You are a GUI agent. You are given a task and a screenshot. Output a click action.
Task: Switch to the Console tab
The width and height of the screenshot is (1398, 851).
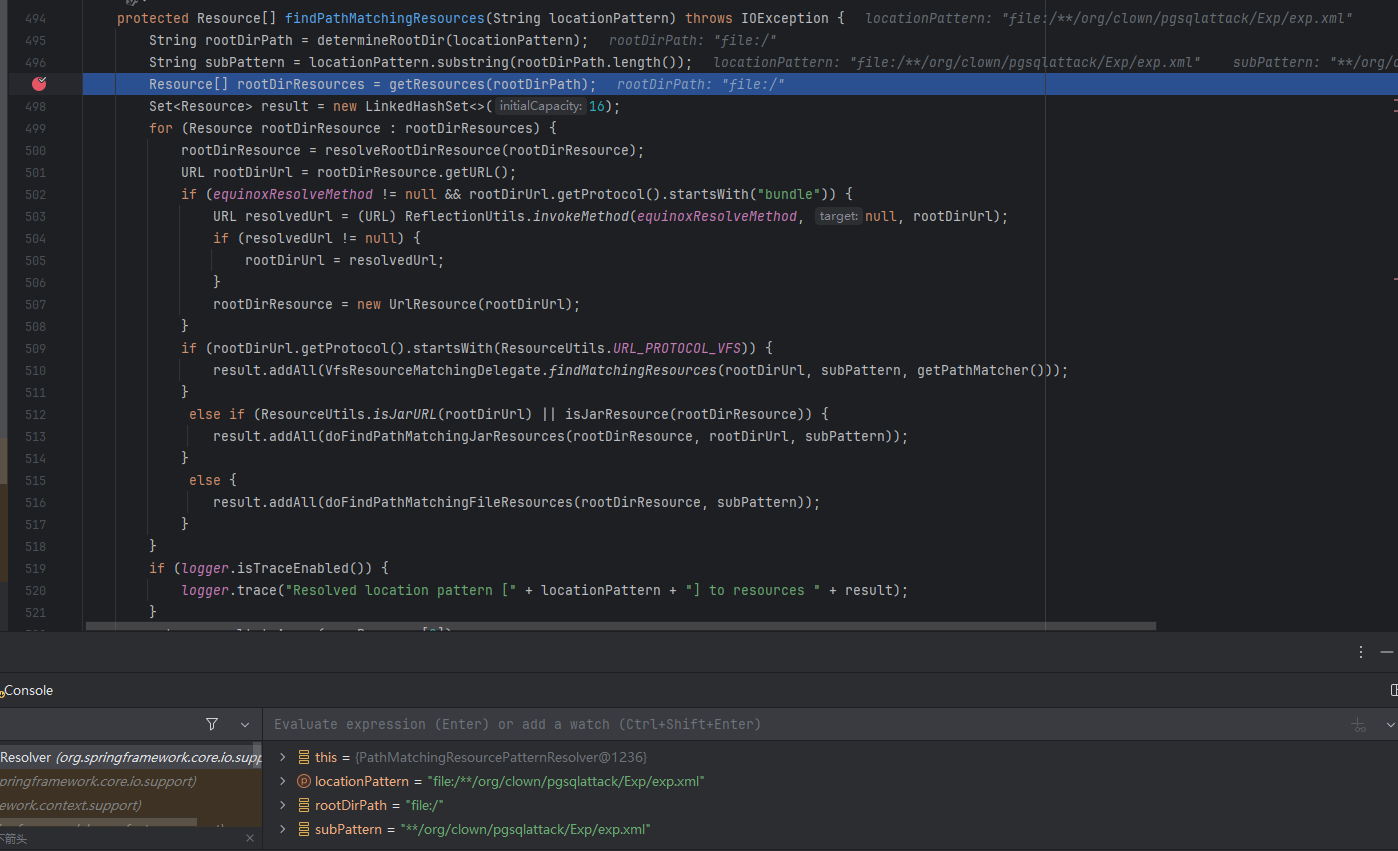pyautogui.click(x=28, y=690)
